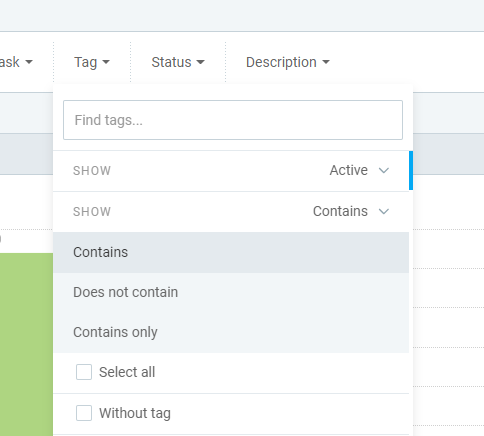
Task: Collapse the SHOW Contains dropdown row
Action: click(231, 212)
